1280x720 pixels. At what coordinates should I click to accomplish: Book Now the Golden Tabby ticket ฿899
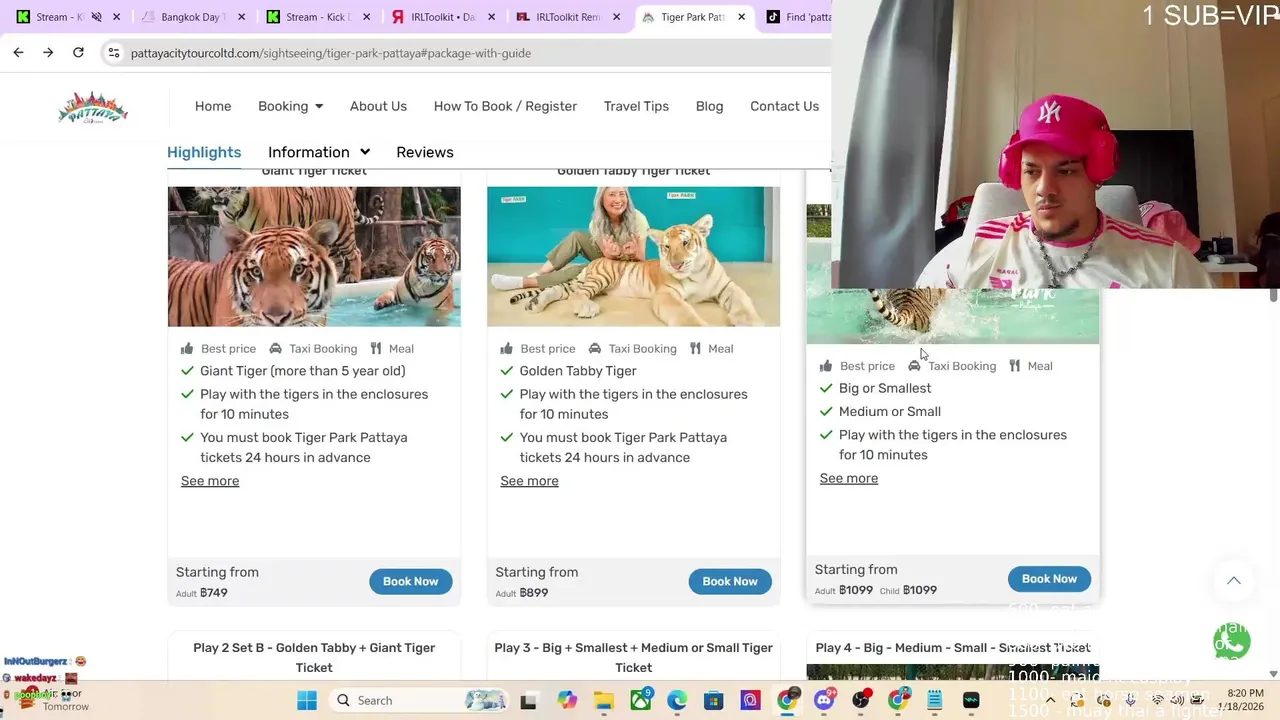tap(730, 581)
